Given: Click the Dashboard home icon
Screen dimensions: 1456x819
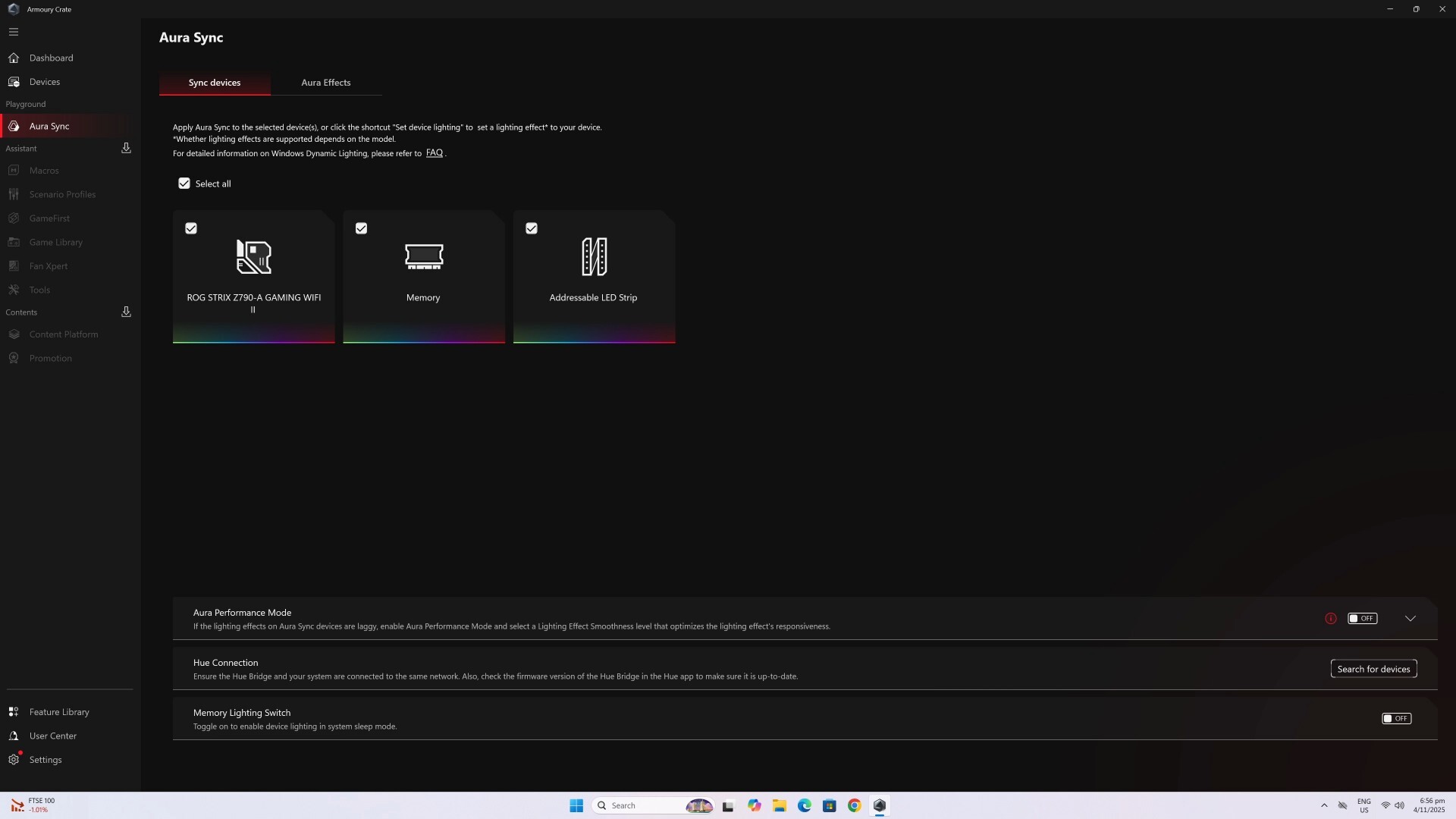Looking at the screenshot, I should tap(14, 58).
